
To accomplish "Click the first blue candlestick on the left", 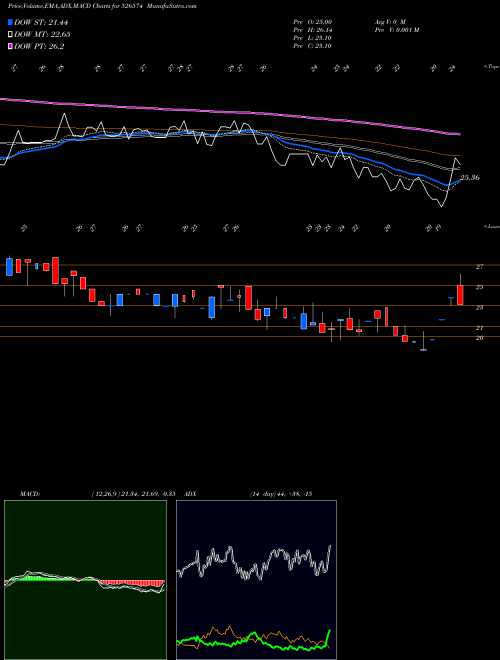I will (9, 267).
